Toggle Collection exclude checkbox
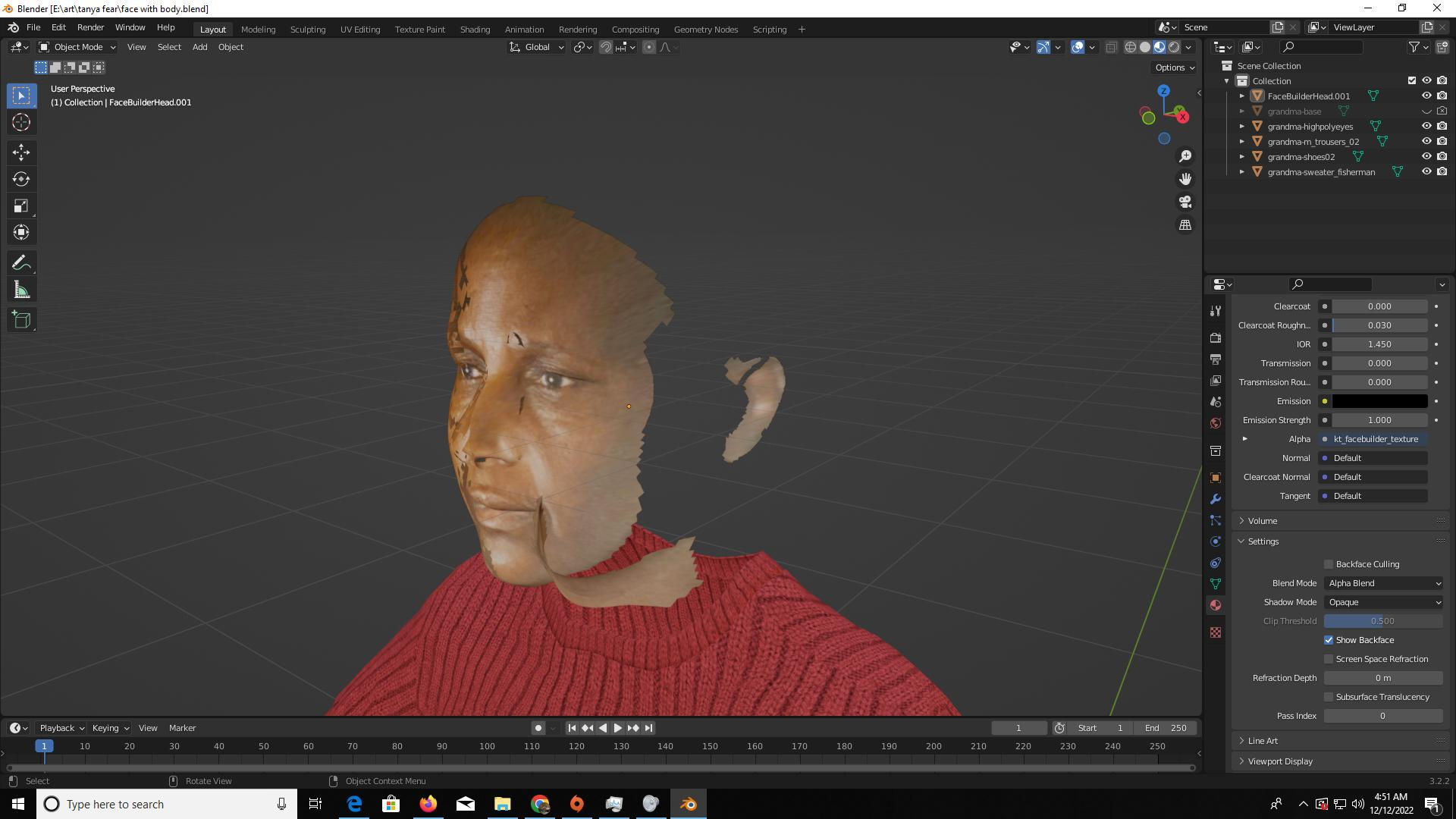1456x819 pixels. 1412,80
